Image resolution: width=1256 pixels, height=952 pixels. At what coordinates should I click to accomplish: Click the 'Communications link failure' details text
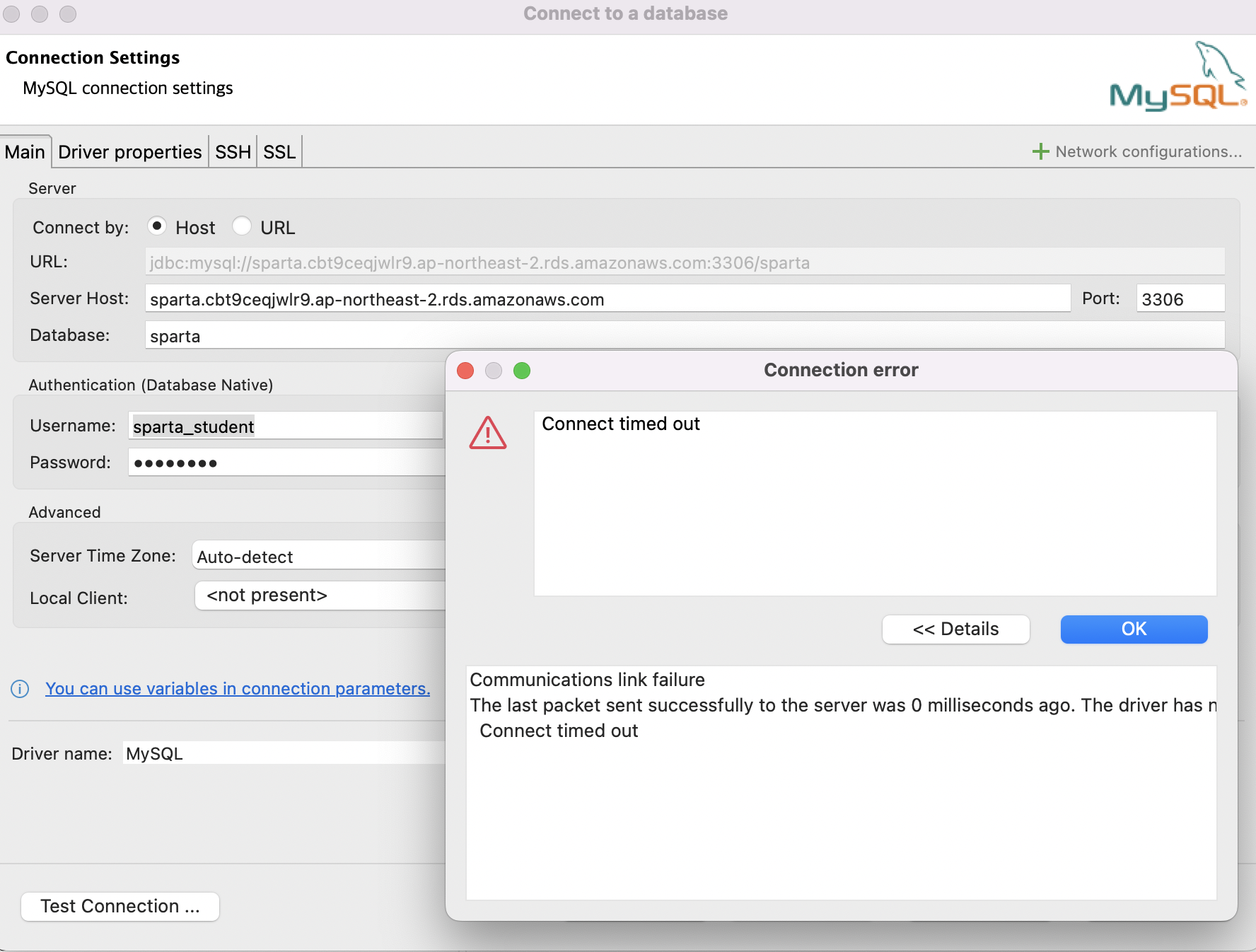click(x=588, y=680)
